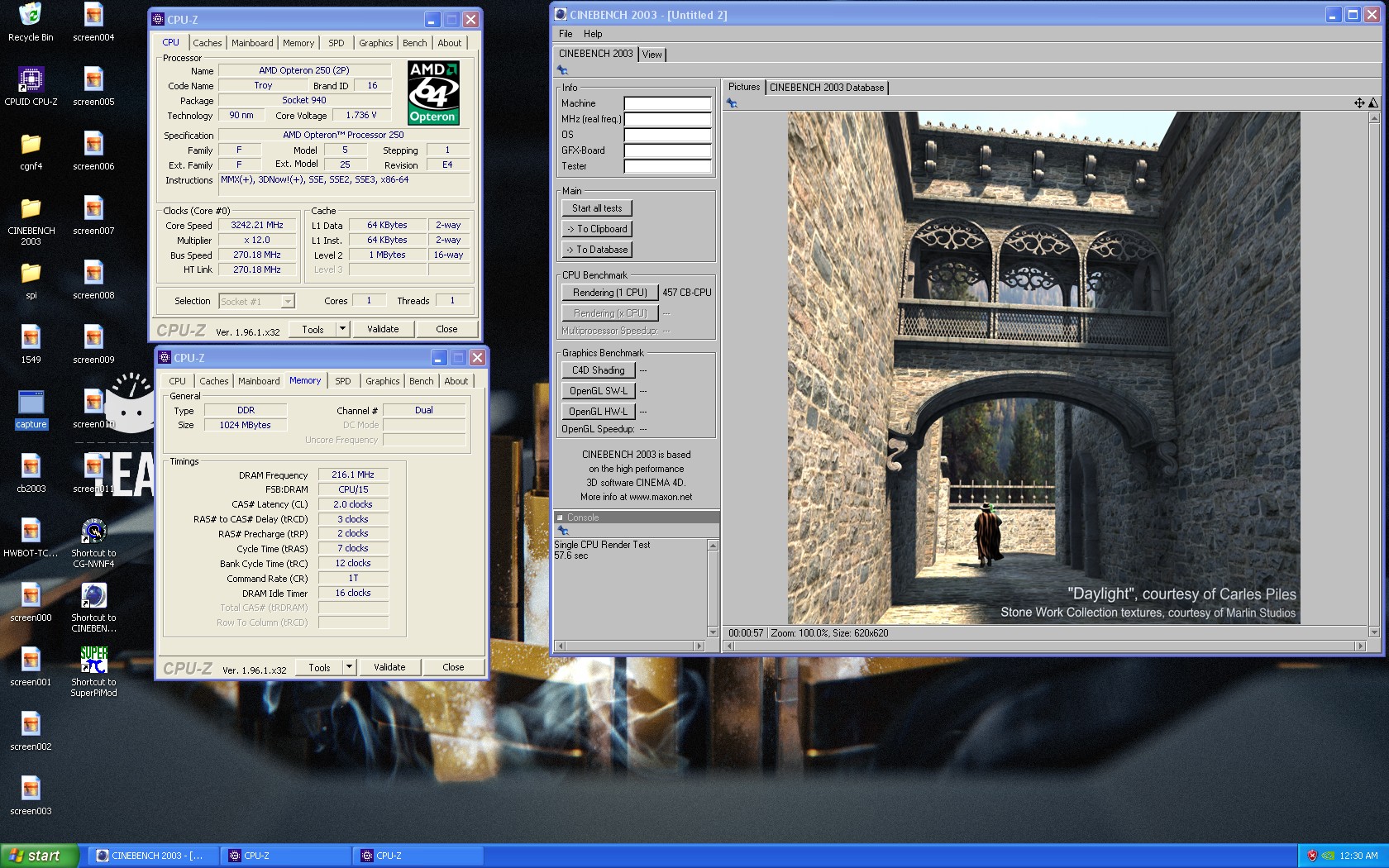Image resolution: width=1389 pixels, height=868 pixels.
Task: Run the OpenGL SW-L benchmark
Action: click(x=599, y=391)
